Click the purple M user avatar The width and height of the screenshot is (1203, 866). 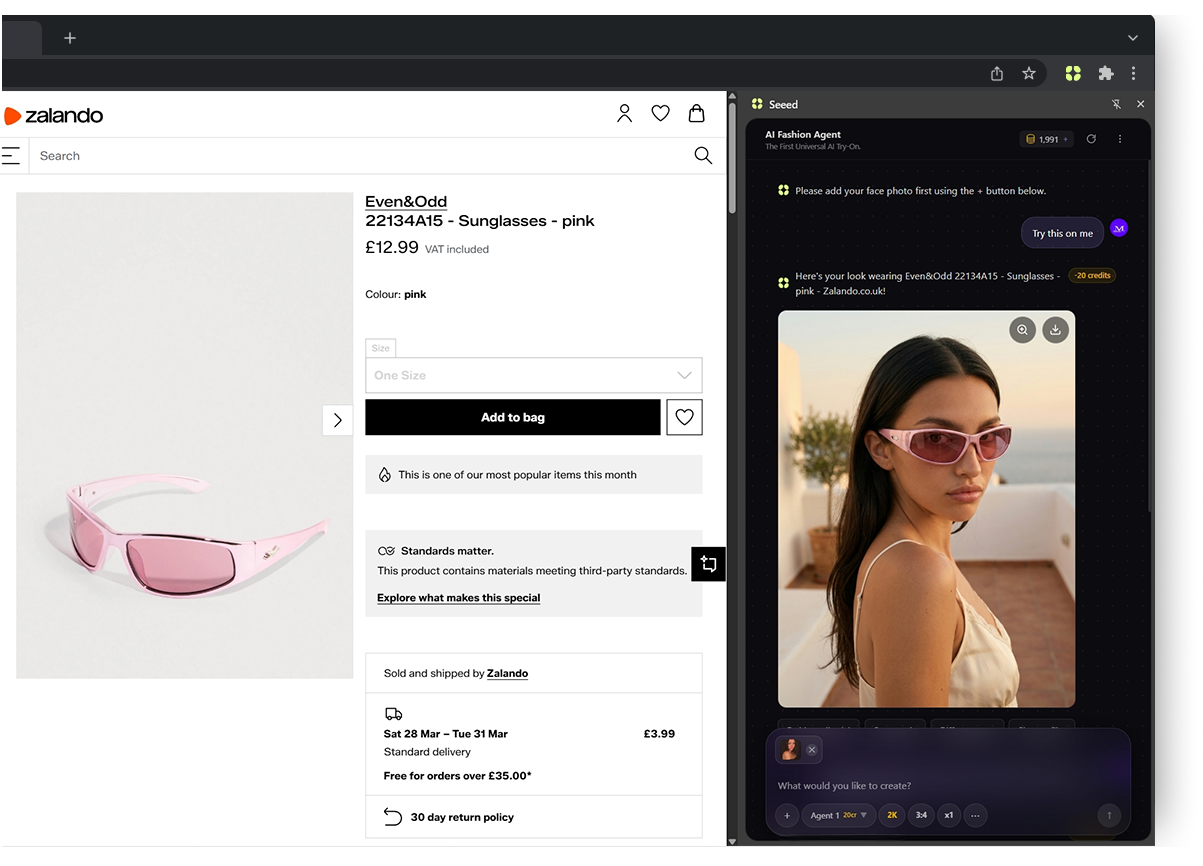click(1119, 228)
